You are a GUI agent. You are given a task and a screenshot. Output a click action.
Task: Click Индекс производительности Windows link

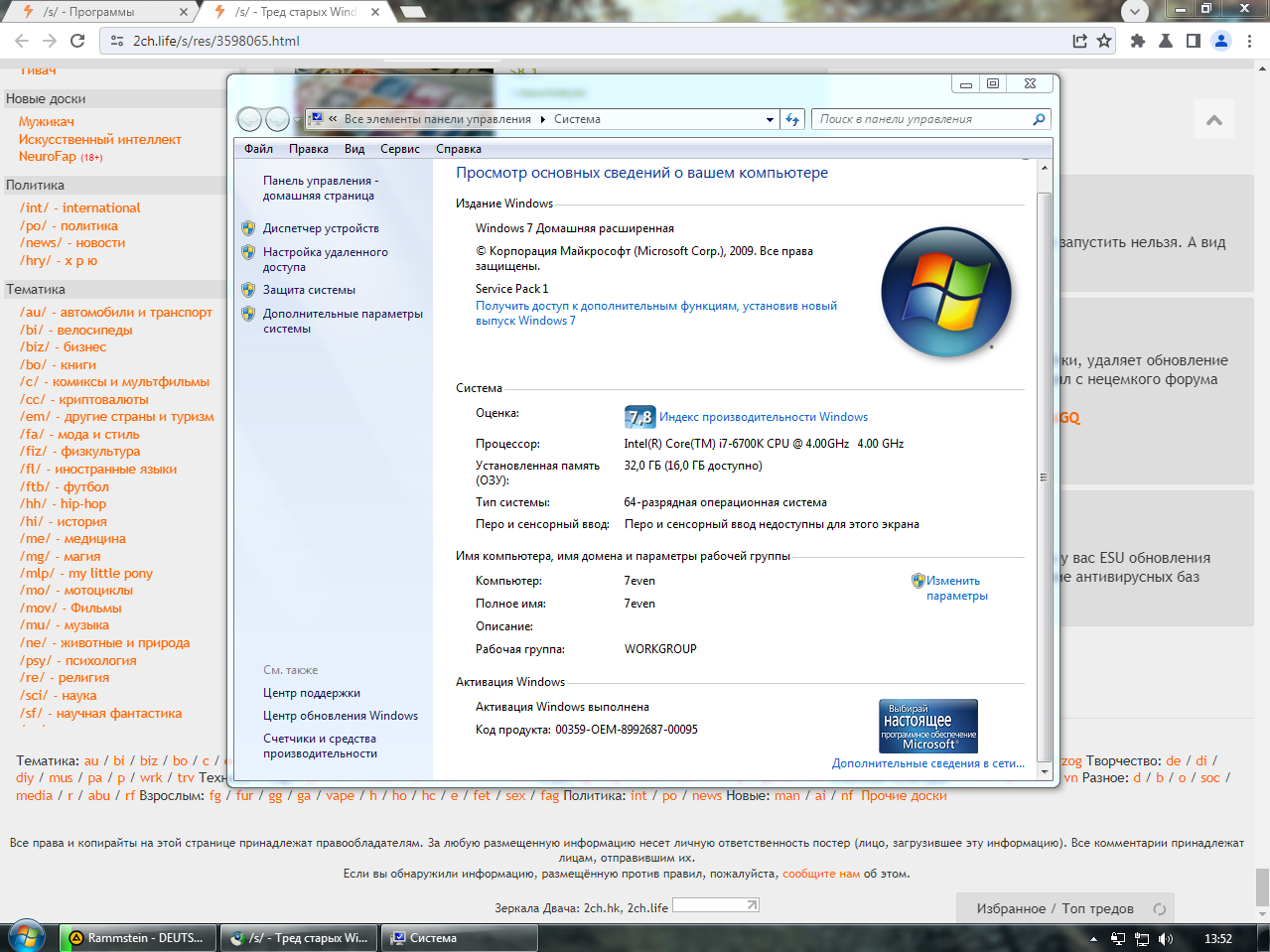tap(764, 417)
